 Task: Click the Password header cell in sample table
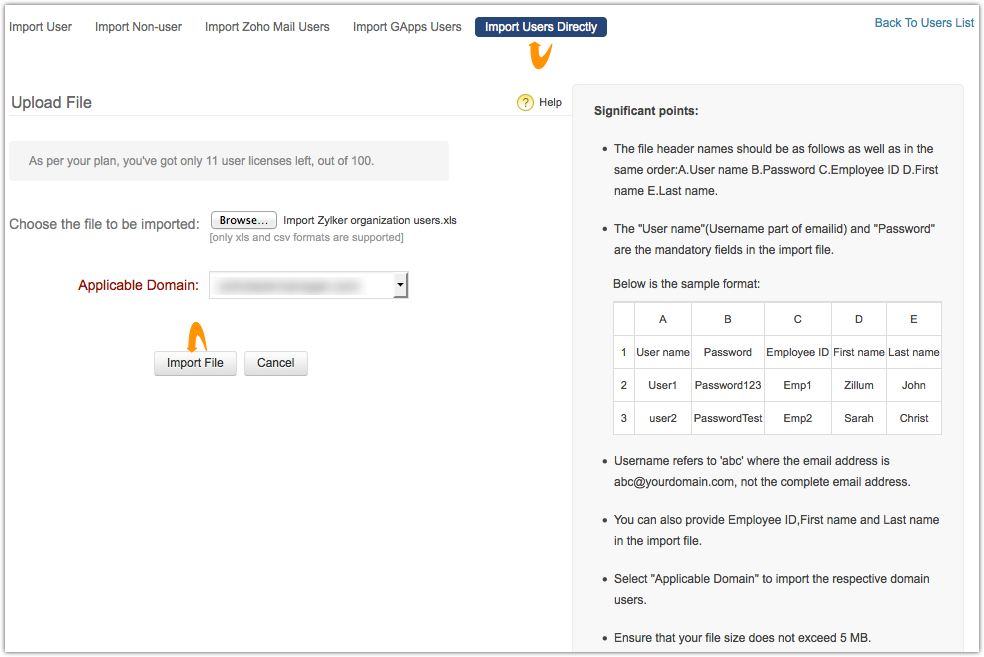coord(727,352)
